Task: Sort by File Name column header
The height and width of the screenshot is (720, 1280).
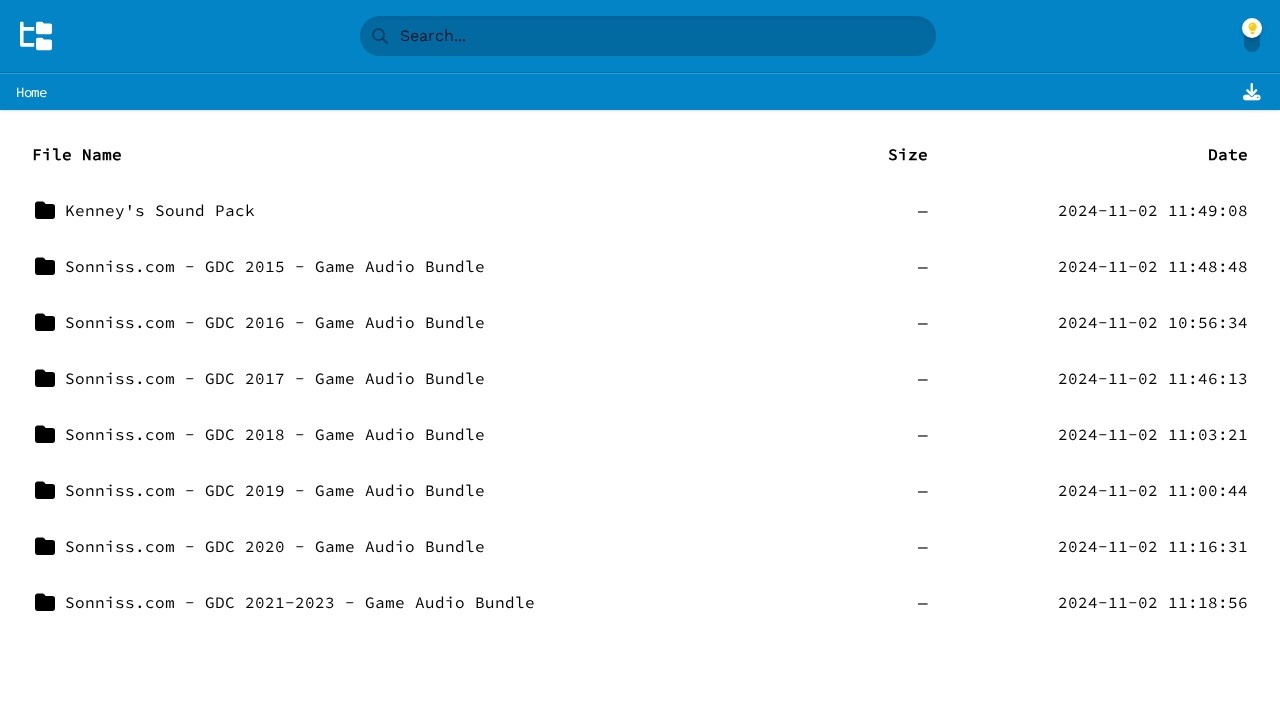Action: (x=77, y=154)
